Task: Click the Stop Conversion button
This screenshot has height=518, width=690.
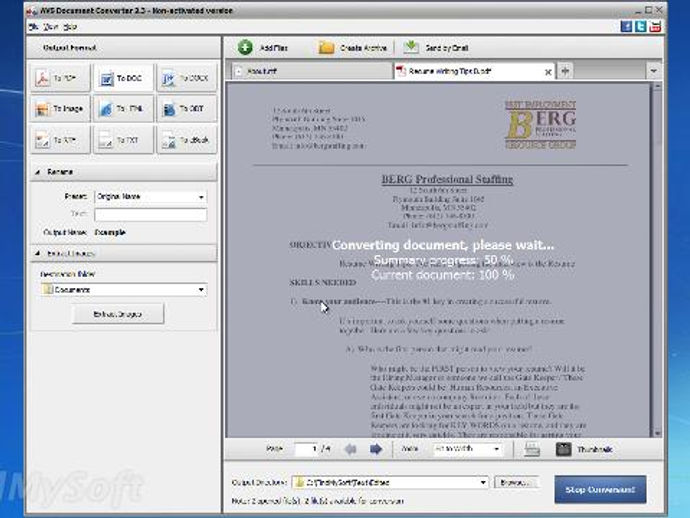Action: [x=600, y=489]
